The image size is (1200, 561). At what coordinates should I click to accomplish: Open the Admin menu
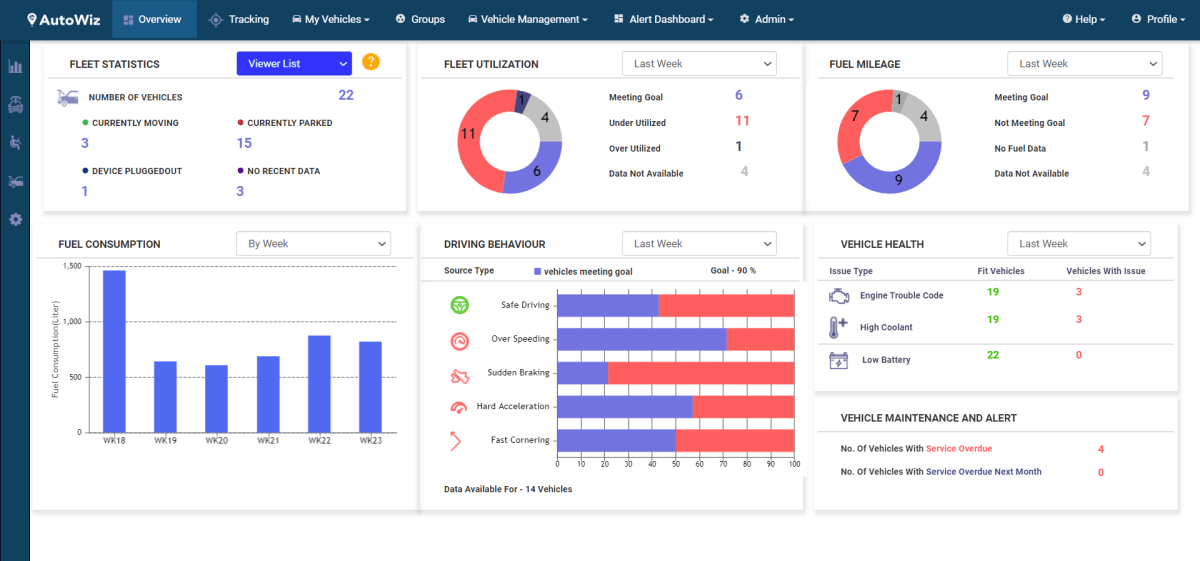(x=767, y=19)
